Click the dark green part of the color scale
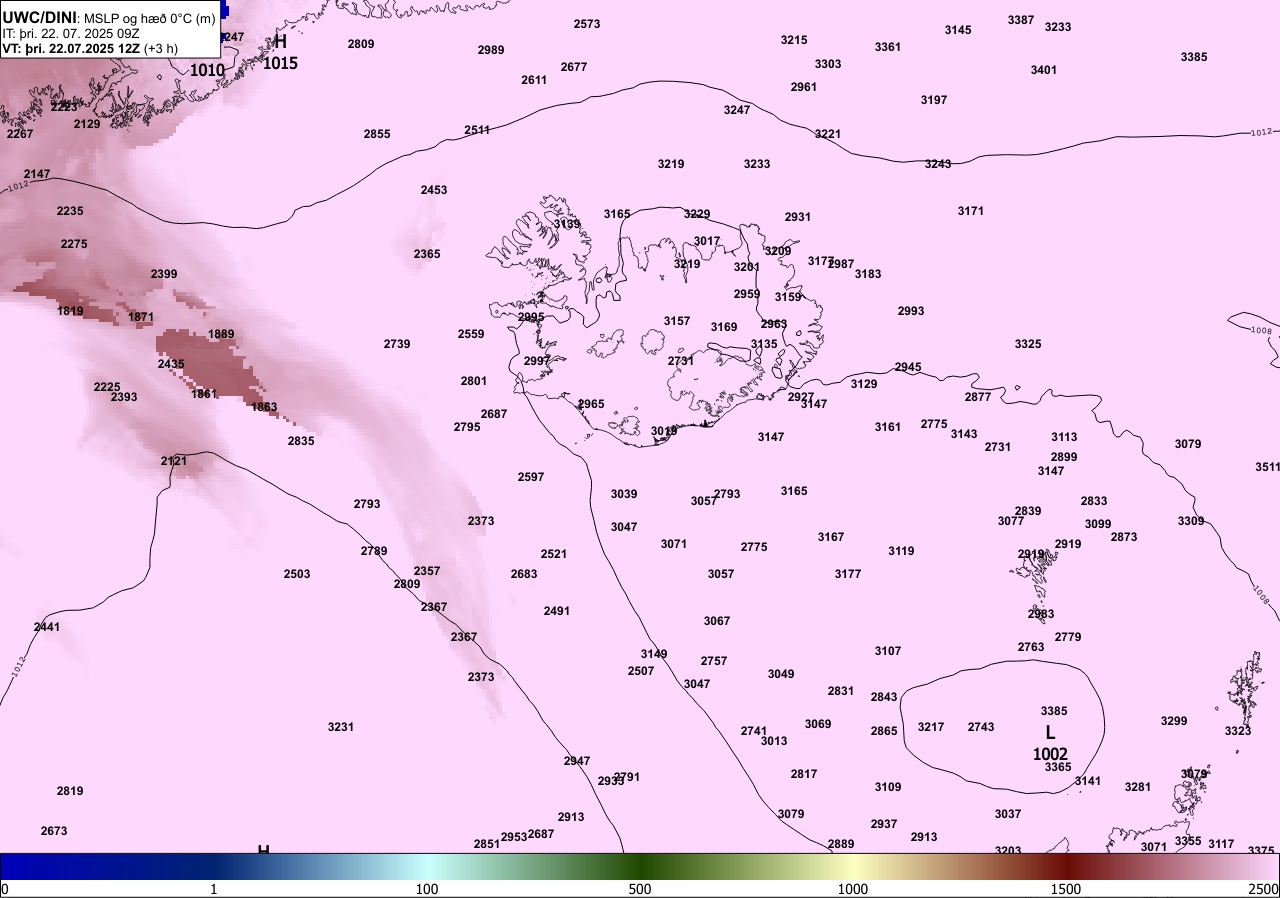 640,866
